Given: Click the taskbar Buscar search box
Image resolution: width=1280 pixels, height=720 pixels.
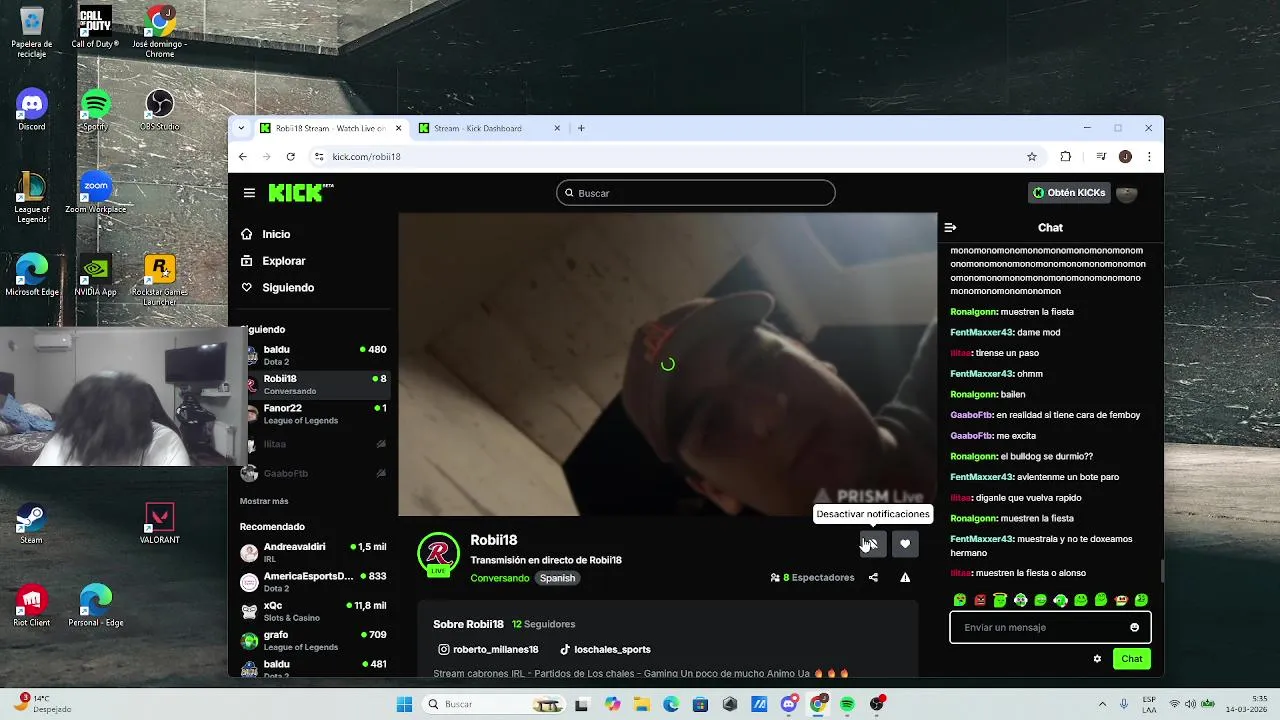Looking at the screenshot, I should coord(494,705).
